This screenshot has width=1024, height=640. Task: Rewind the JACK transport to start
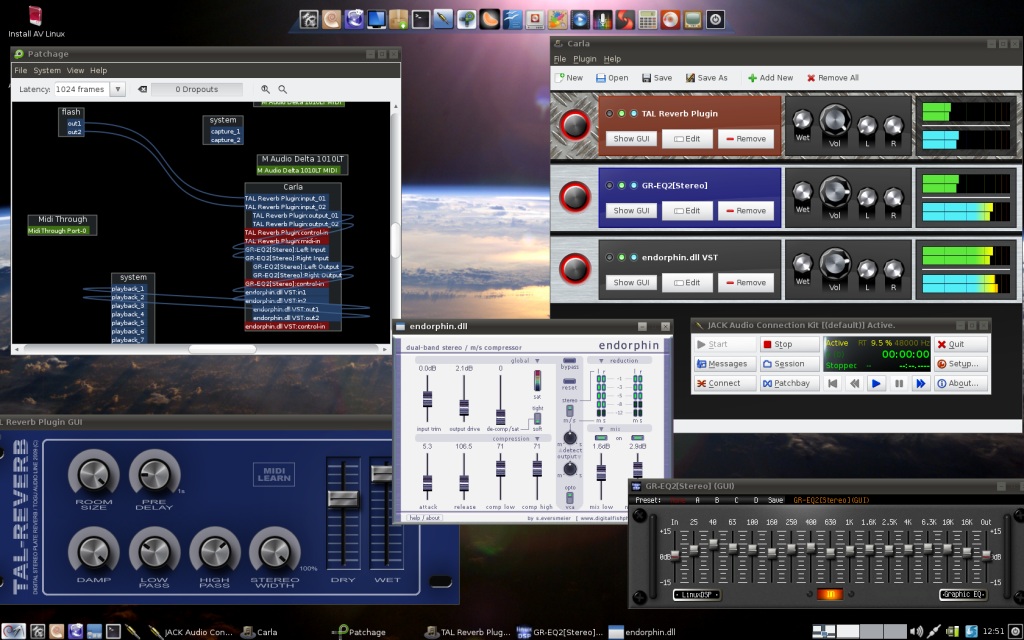tap(833, 383)
